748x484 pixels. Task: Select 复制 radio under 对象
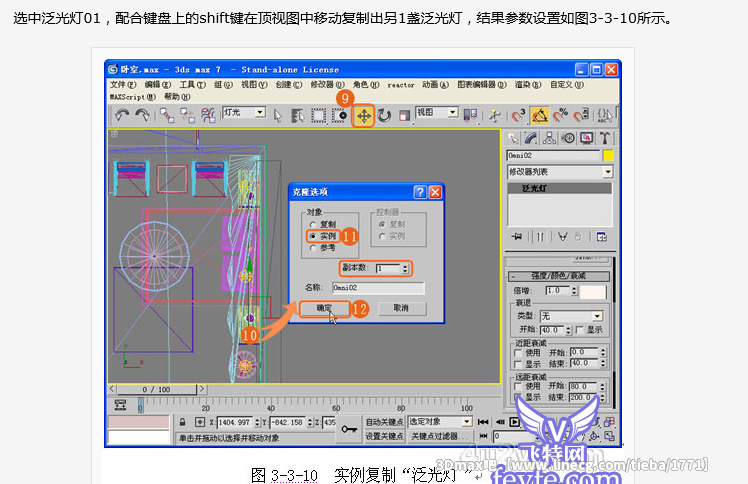pyautogui.click(x=313, y=224)
